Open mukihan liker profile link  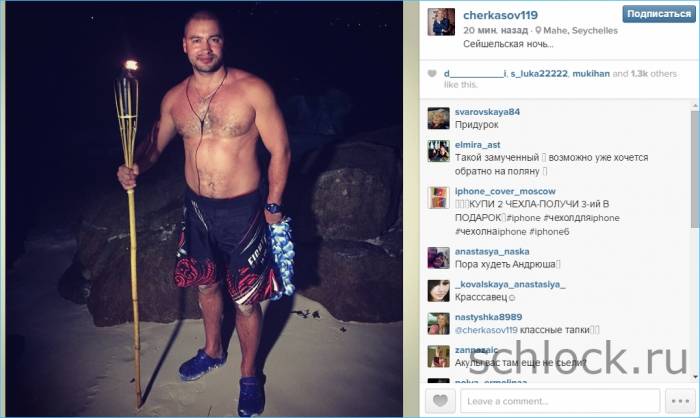tap(591, 74)
